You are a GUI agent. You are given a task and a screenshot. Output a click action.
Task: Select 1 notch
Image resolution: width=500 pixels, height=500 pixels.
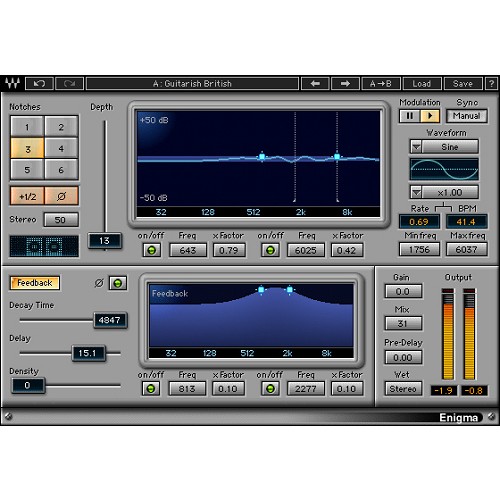coord(27,127)
